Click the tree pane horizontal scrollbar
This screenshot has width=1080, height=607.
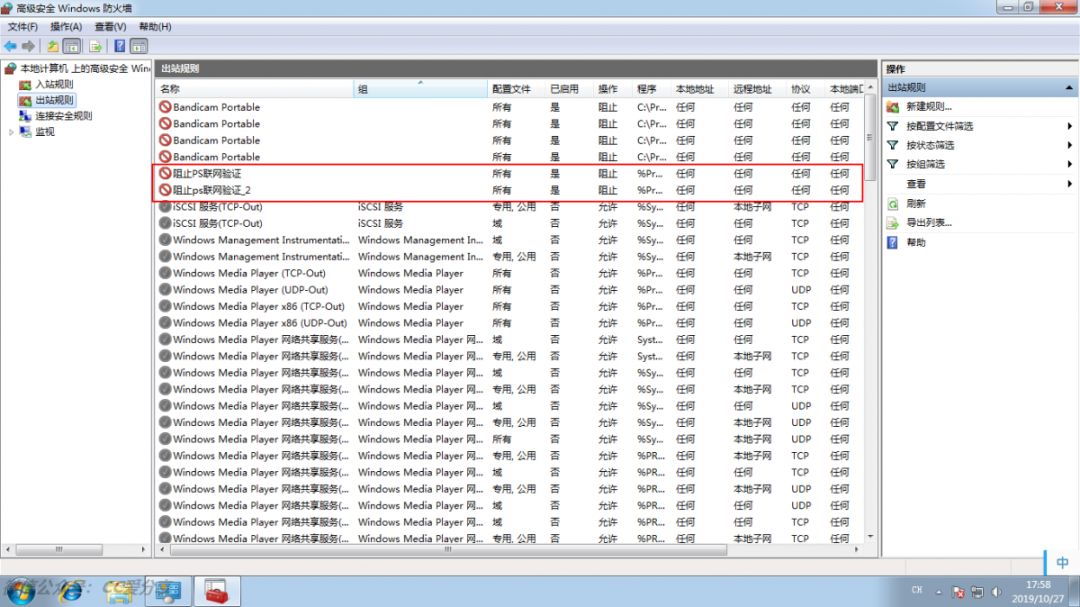59,549
